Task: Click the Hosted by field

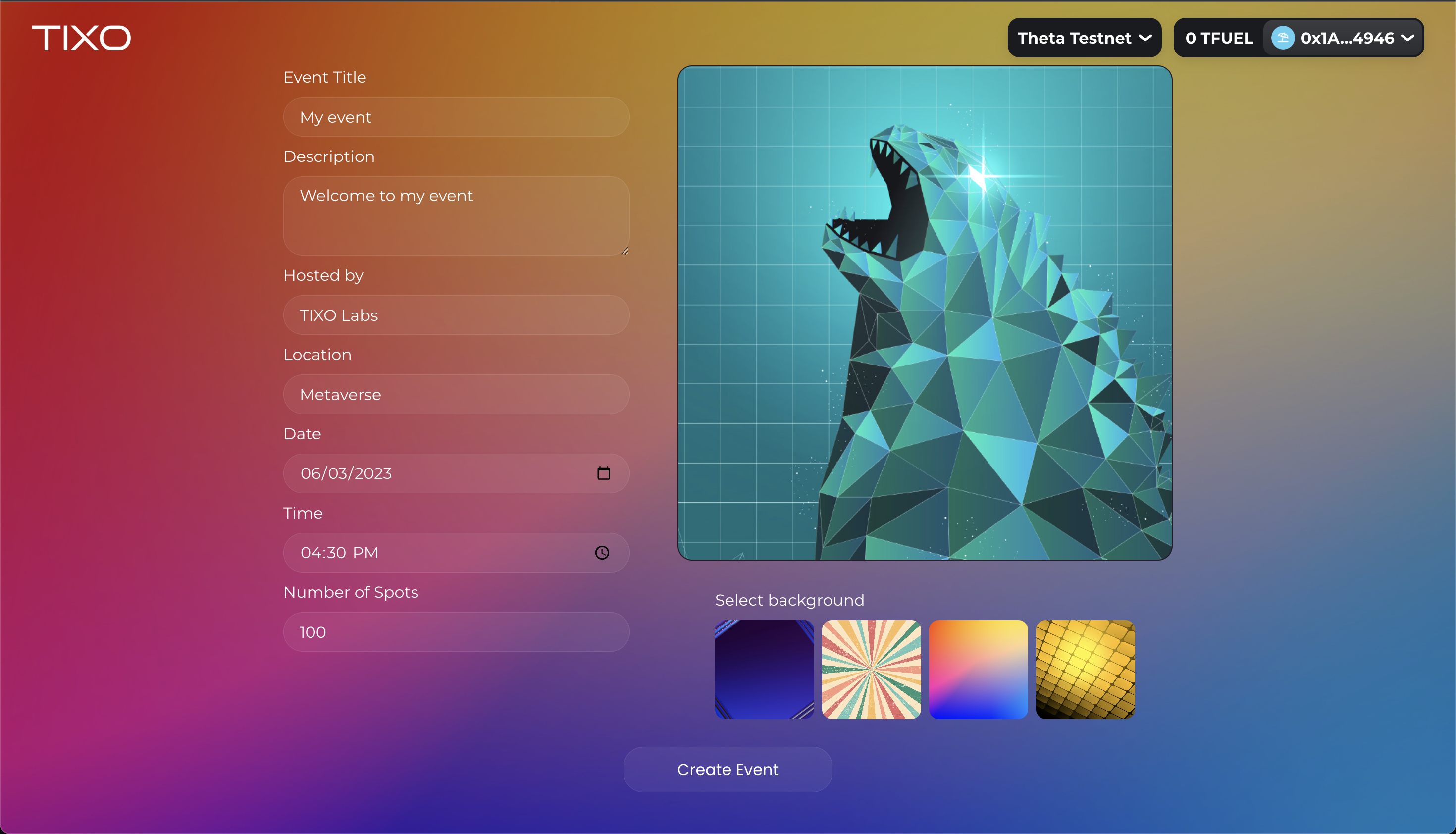Action: [456, 315]
